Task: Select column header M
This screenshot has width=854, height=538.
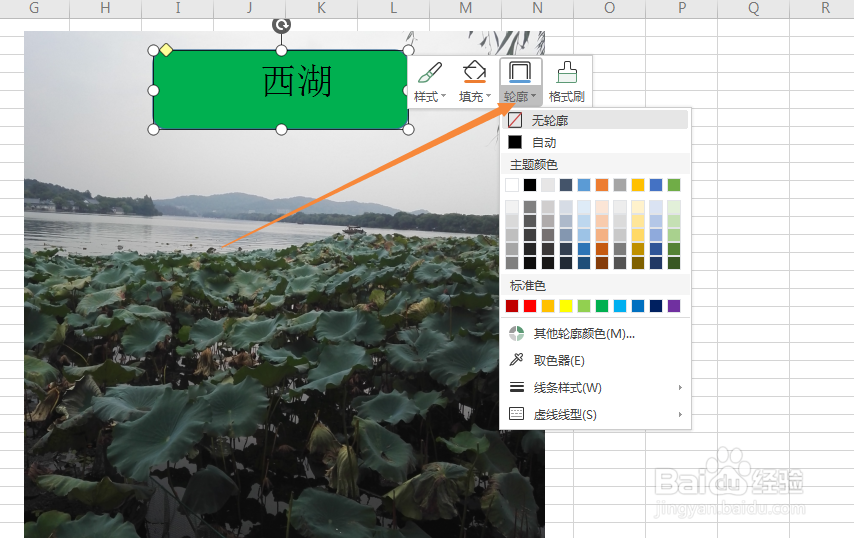Action: coord(465,8)
